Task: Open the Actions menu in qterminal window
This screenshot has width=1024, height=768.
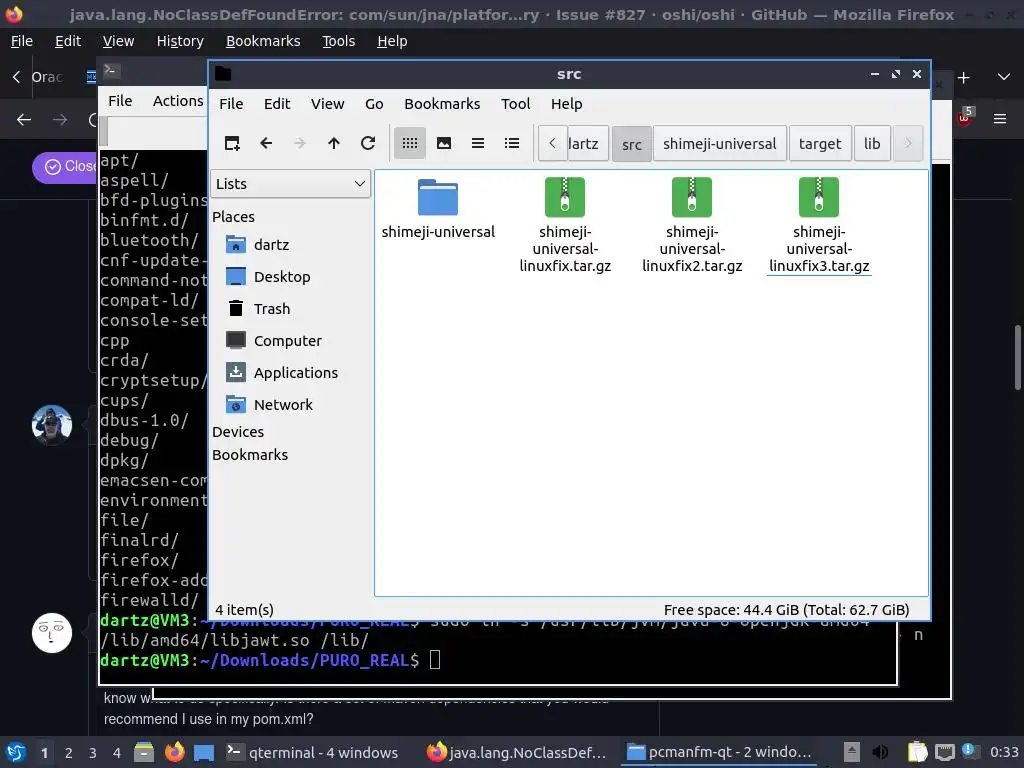Action: pyautogui.click(x=178, y=101)
